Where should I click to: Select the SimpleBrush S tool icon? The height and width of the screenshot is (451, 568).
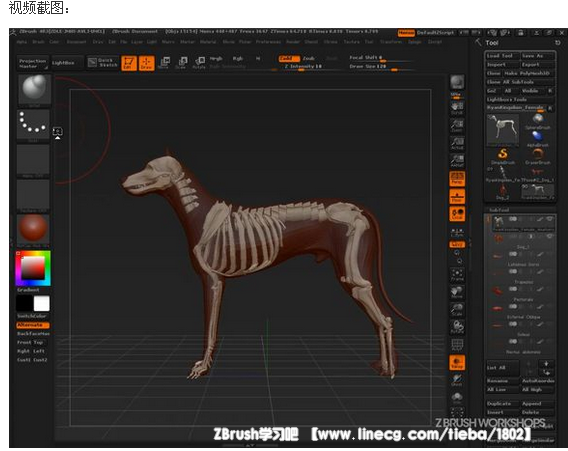(503, 156)
